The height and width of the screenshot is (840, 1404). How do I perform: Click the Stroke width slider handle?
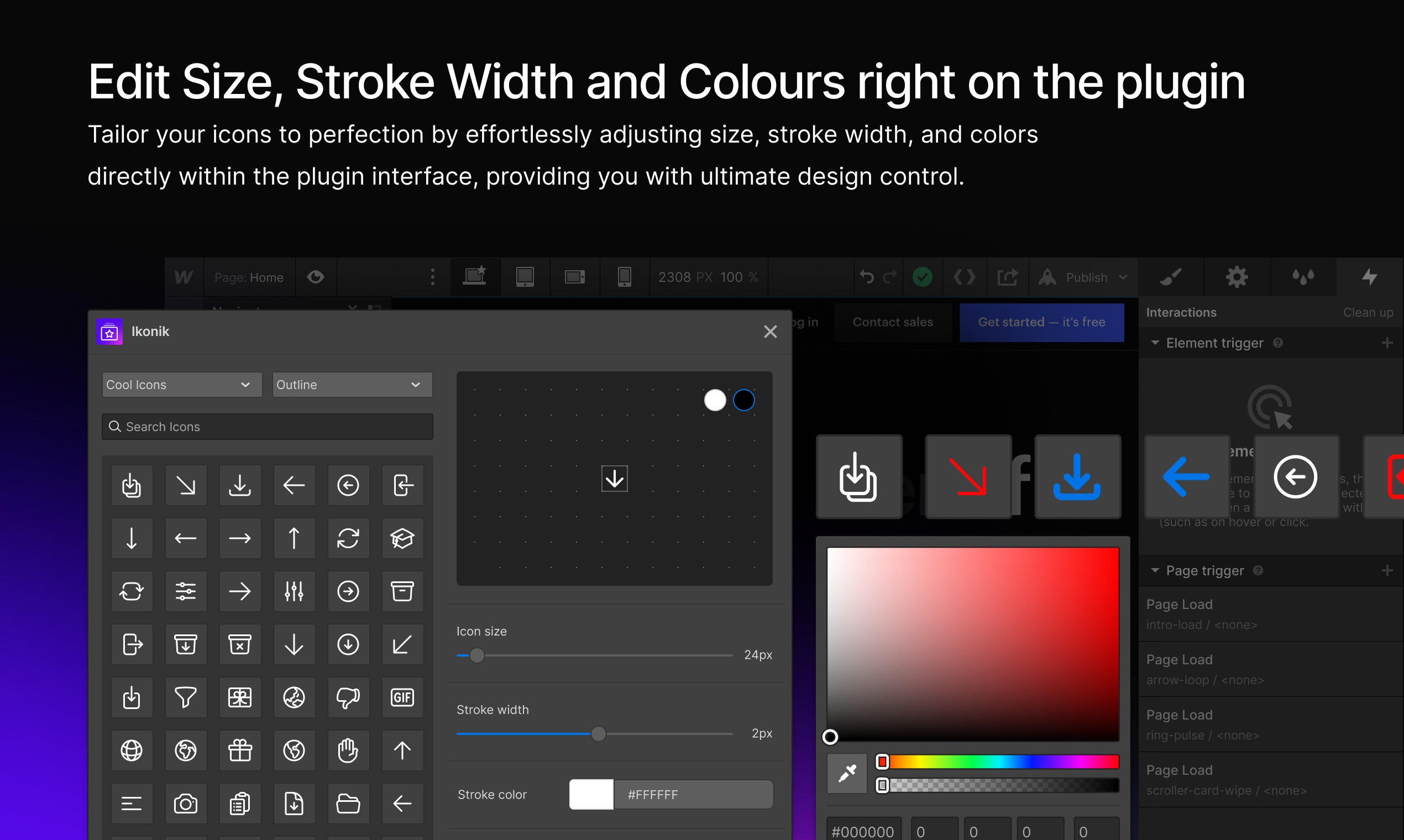pyautogui.click(x=599, y=734)
